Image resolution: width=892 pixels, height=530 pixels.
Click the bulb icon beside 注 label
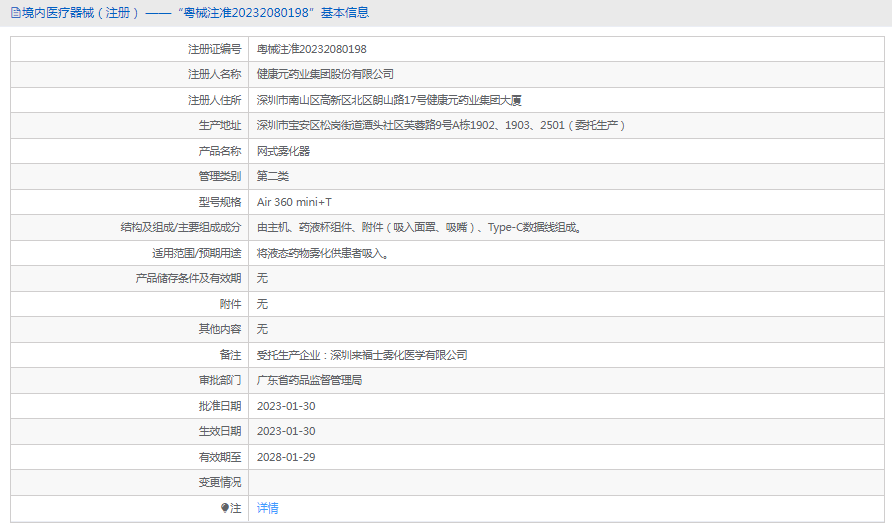225,508
